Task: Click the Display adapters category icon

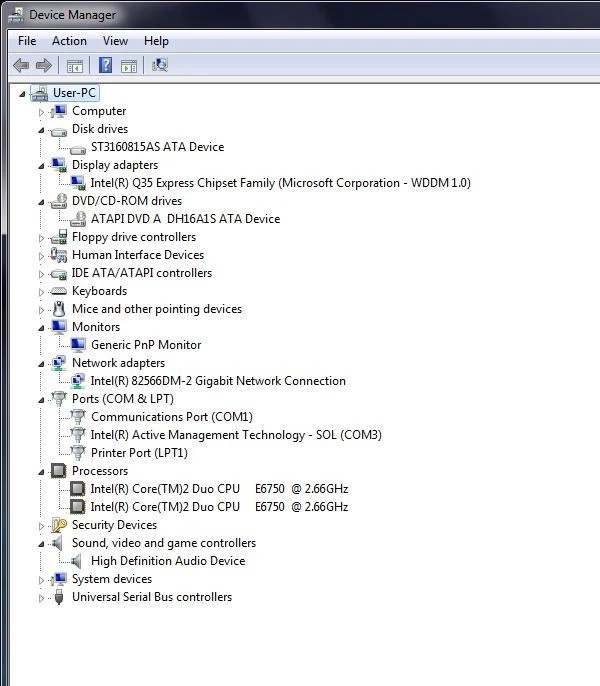Action: point(59,165)
